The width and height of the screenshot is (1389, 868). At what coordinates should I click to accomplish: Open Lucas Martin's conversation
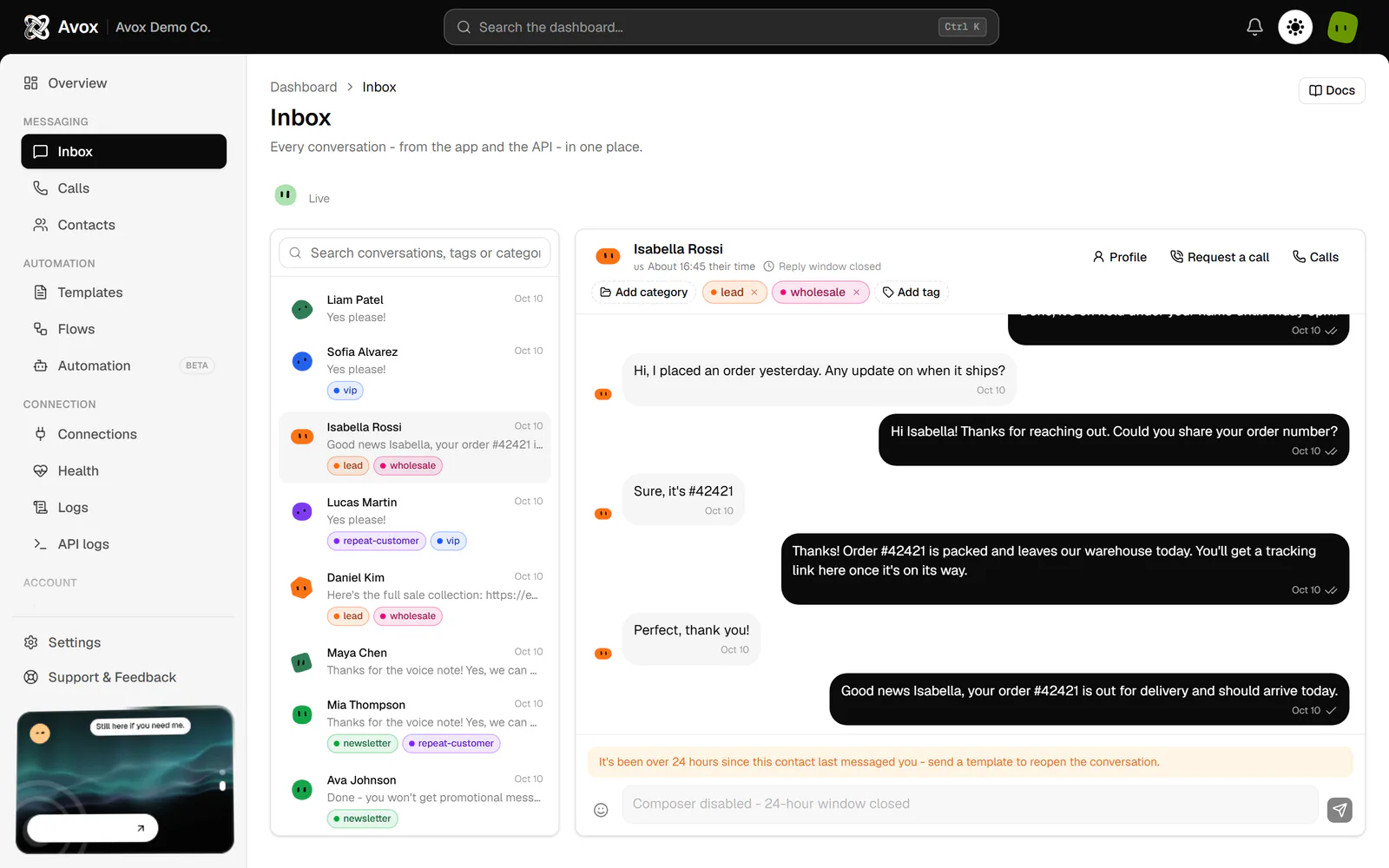pos(415,522)
